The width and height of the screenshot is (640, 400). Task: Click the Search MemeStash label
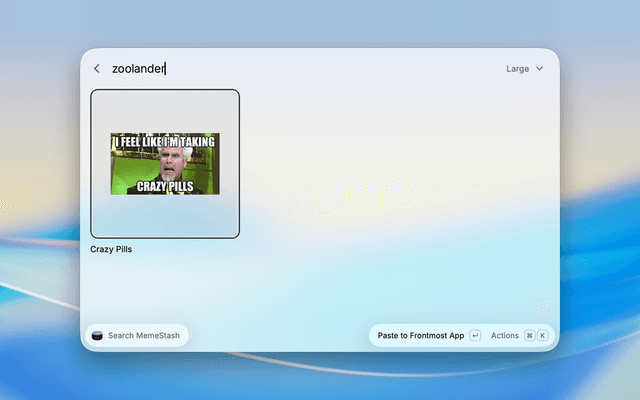click(144, 336)
